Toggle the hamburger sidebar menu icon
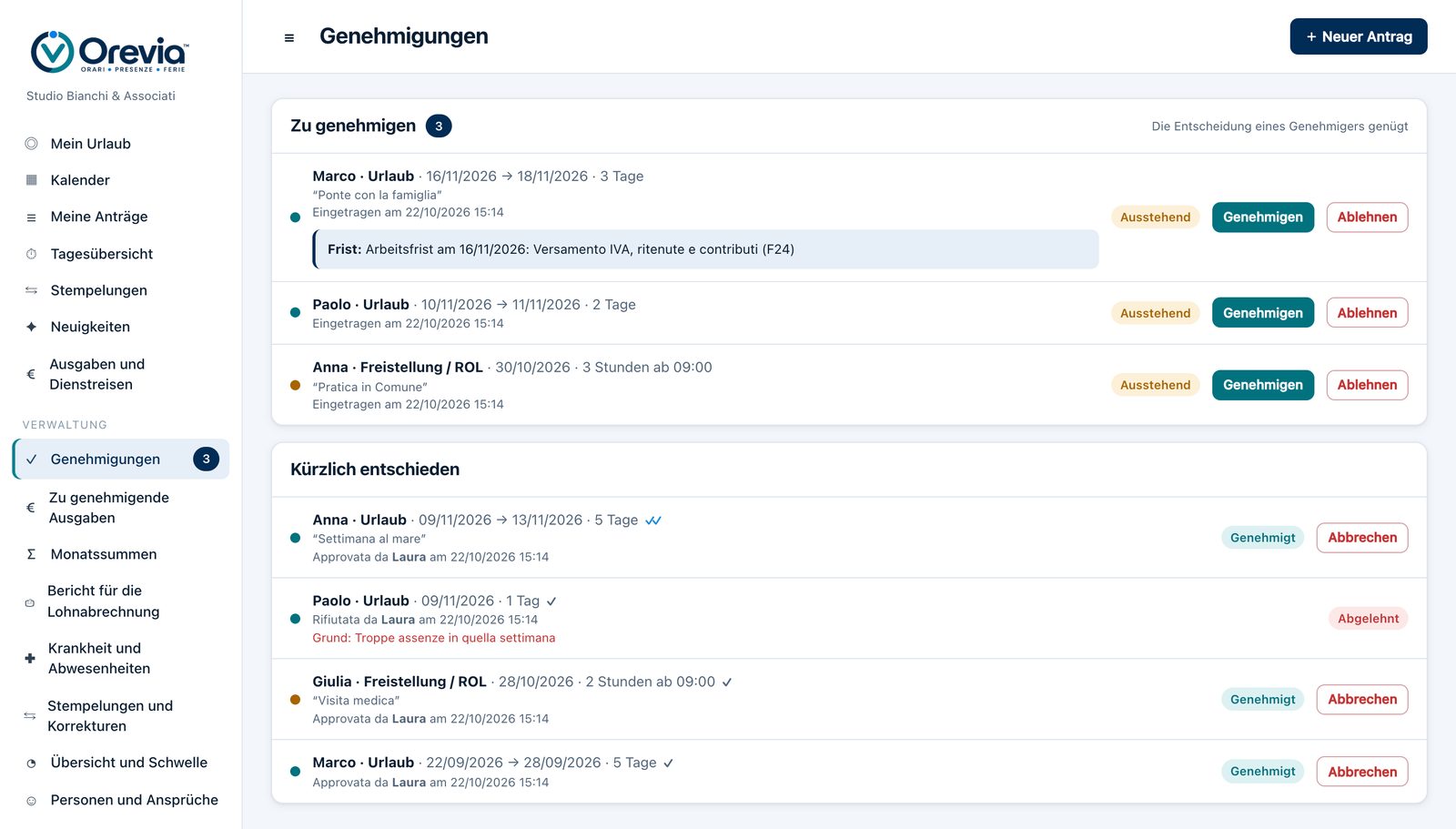This screenshot has width=1456, height=829. coord(289,37)
